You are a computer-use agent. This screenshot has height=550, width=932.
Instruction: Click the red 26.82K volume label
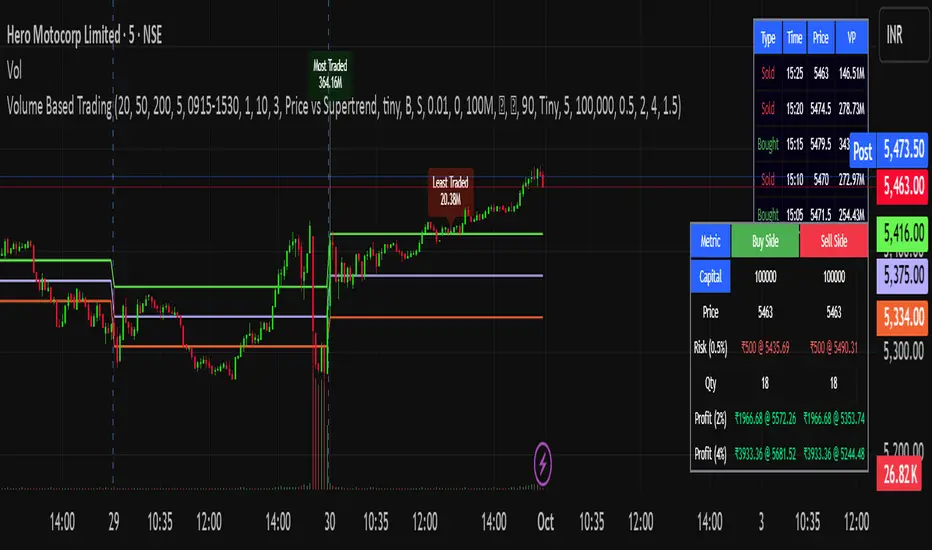point(900,474)
